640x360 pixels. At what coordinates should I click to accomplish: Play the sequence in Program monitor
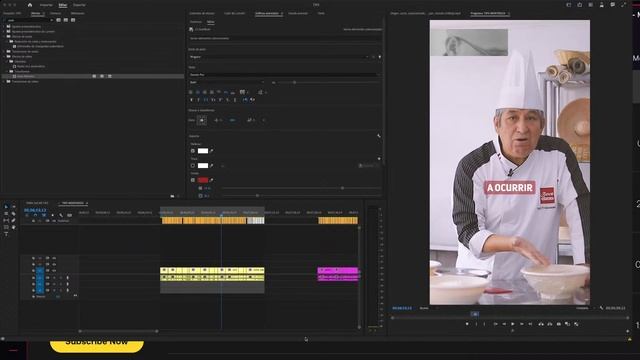(x=513, y=324)
